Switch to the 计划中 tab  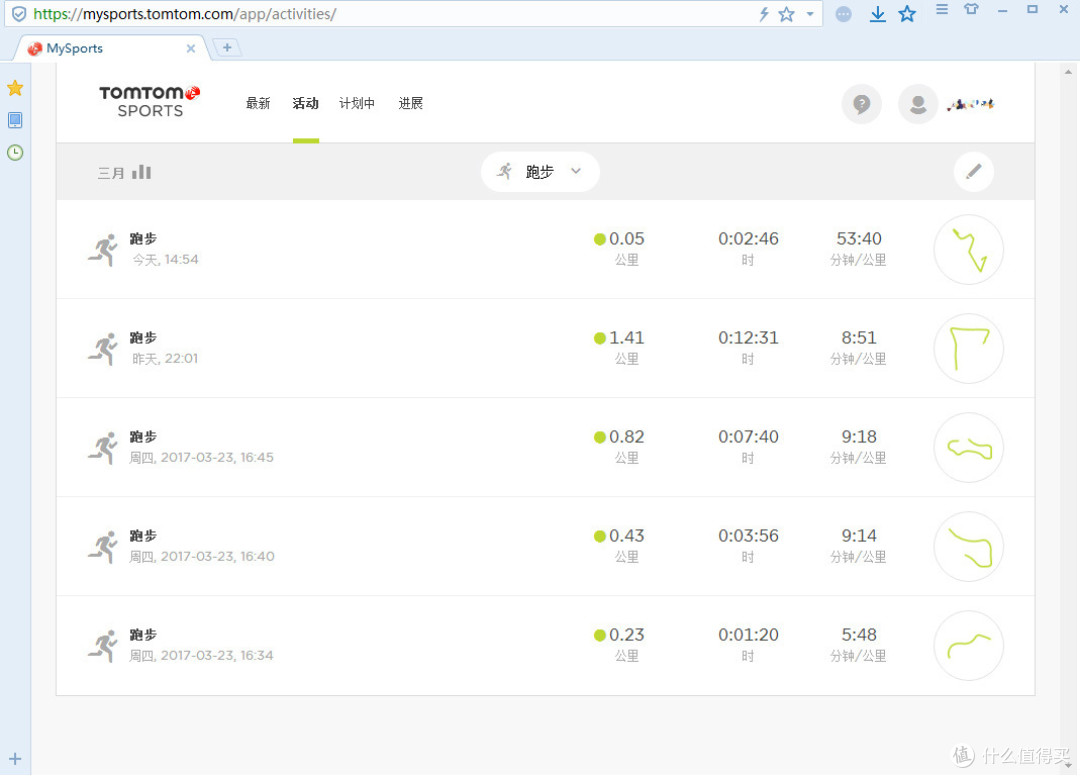357,103
